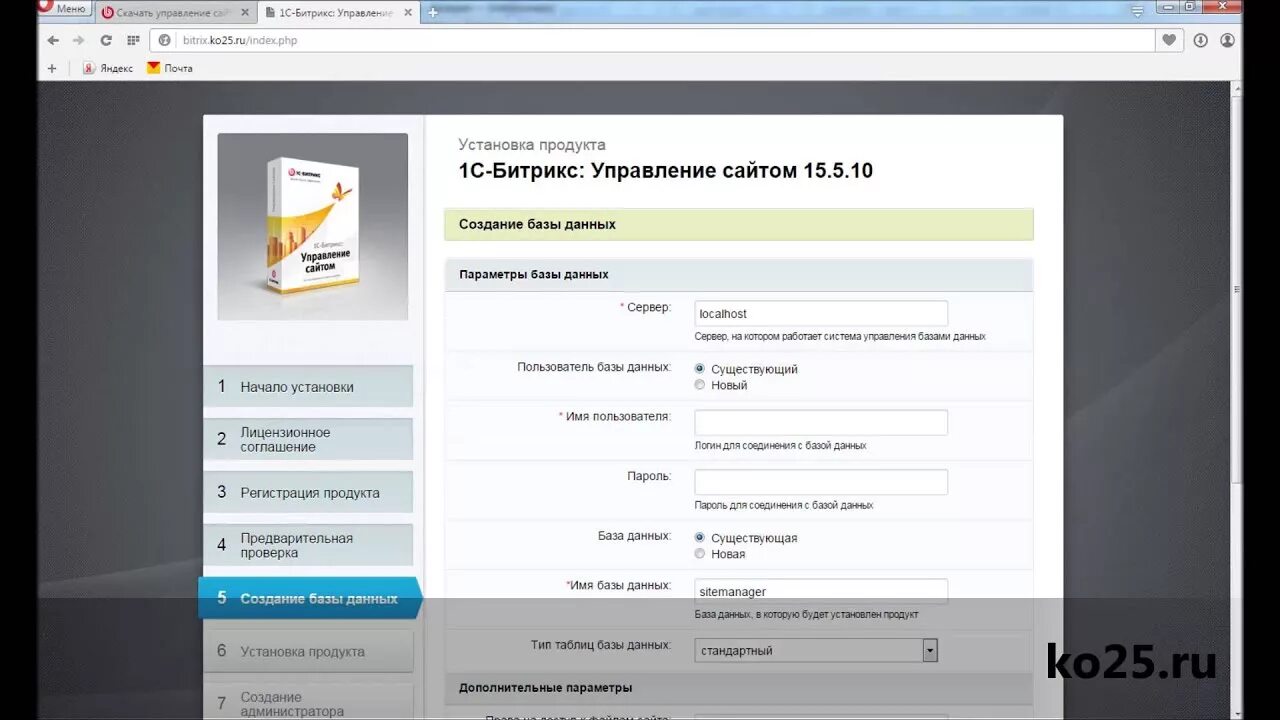Click the Дополнительные параметры heading
Screen dimensions: 1280x720
click(546, 688)
